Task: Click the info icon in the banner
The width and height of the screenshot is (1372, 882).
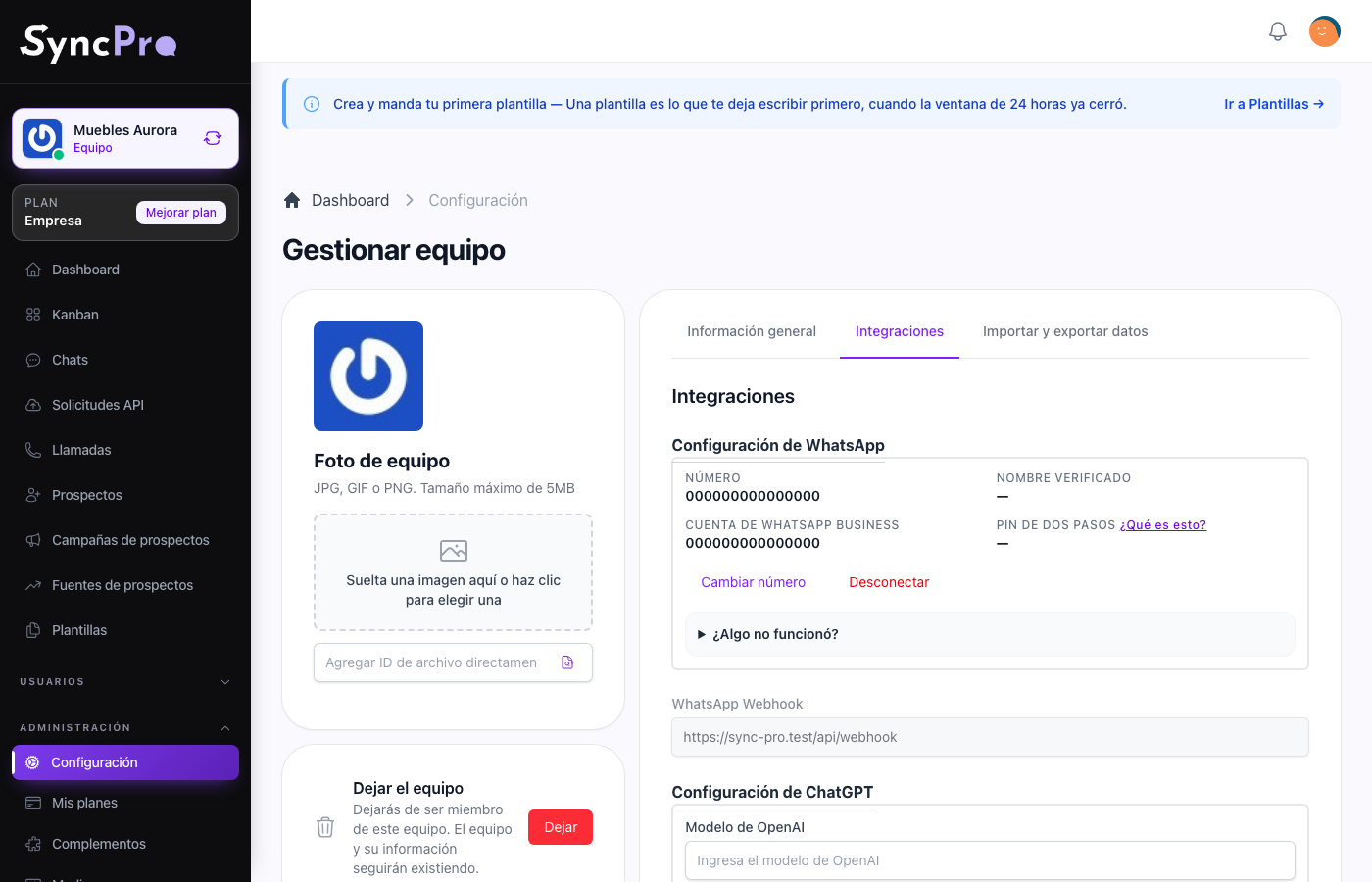Action: point(312,104)
